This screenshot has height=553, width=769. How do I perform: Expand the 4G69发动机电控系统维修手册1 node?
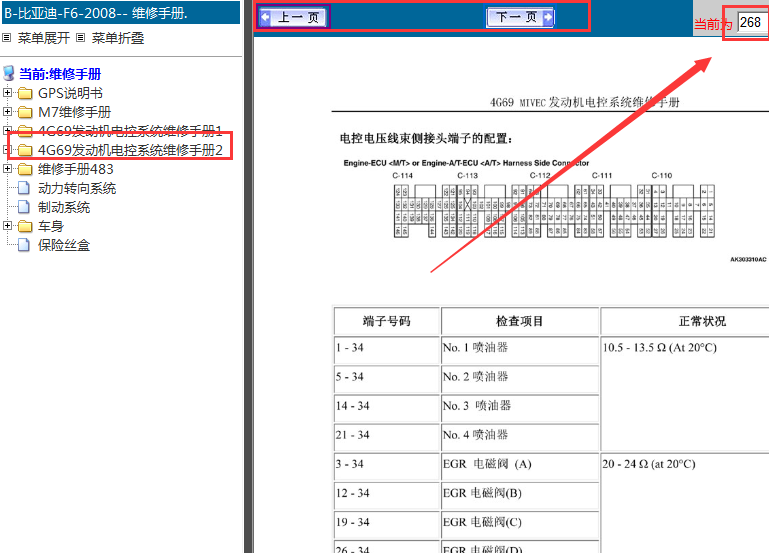tap(7, 130)
